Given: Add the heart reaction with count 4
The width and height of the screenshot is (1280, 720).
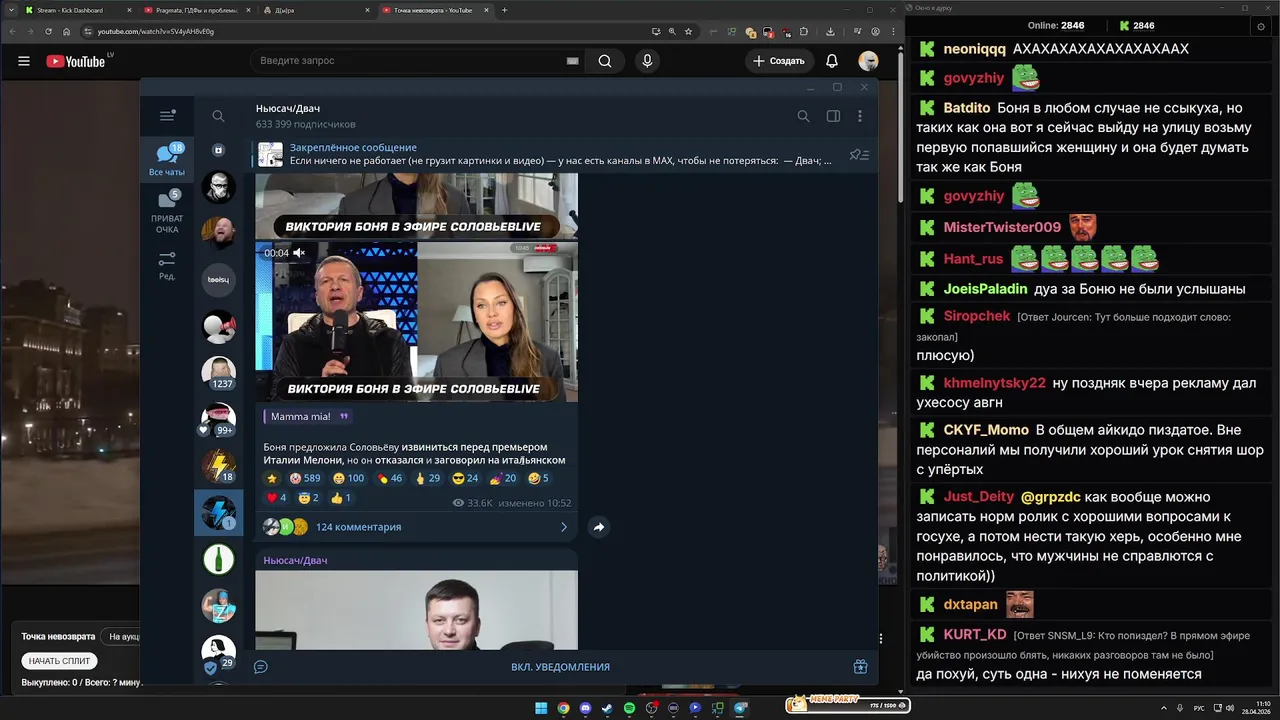Looking at the screenshot, I should (276, 497).
